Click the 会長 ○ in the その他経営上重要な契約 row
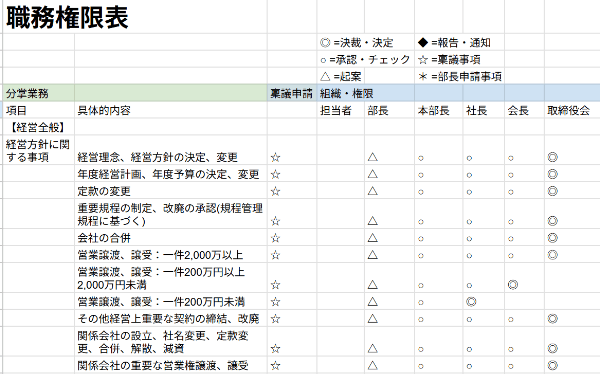The image size is (600, 374). click(510, 319)
